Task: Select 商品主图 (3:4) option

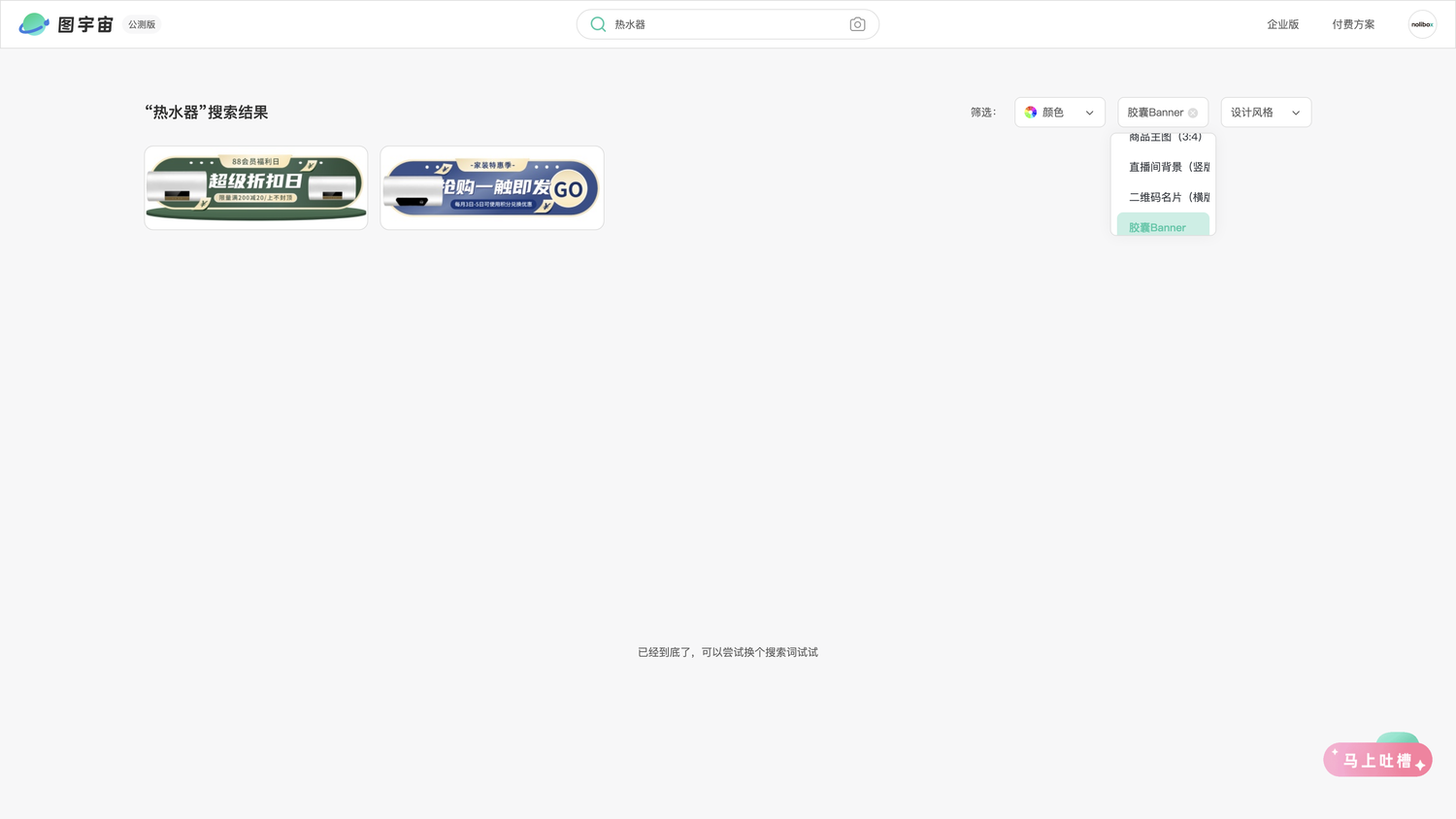Action: click(1163, 140)
